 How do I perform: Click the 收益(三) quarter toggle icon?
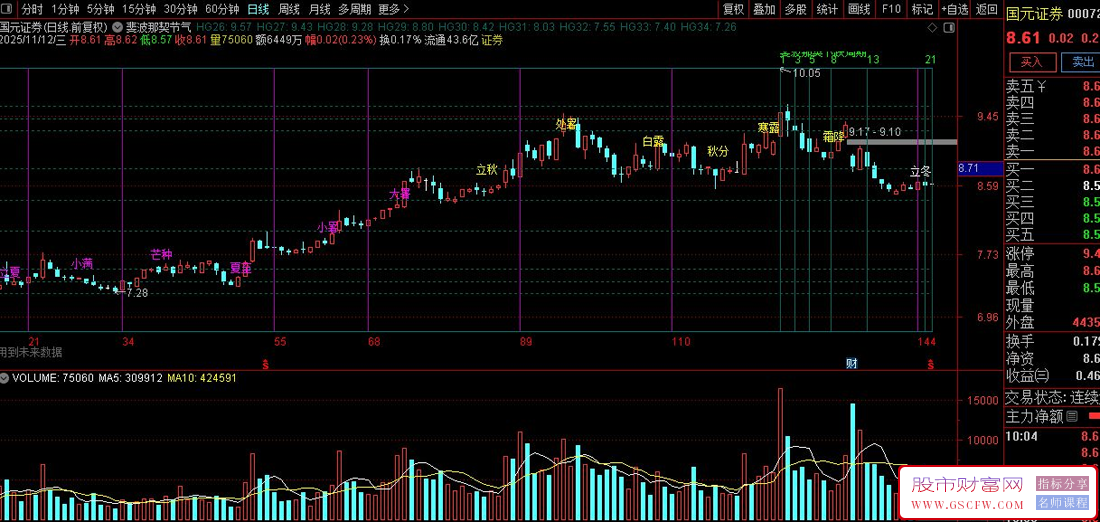tap(1044, 375)
